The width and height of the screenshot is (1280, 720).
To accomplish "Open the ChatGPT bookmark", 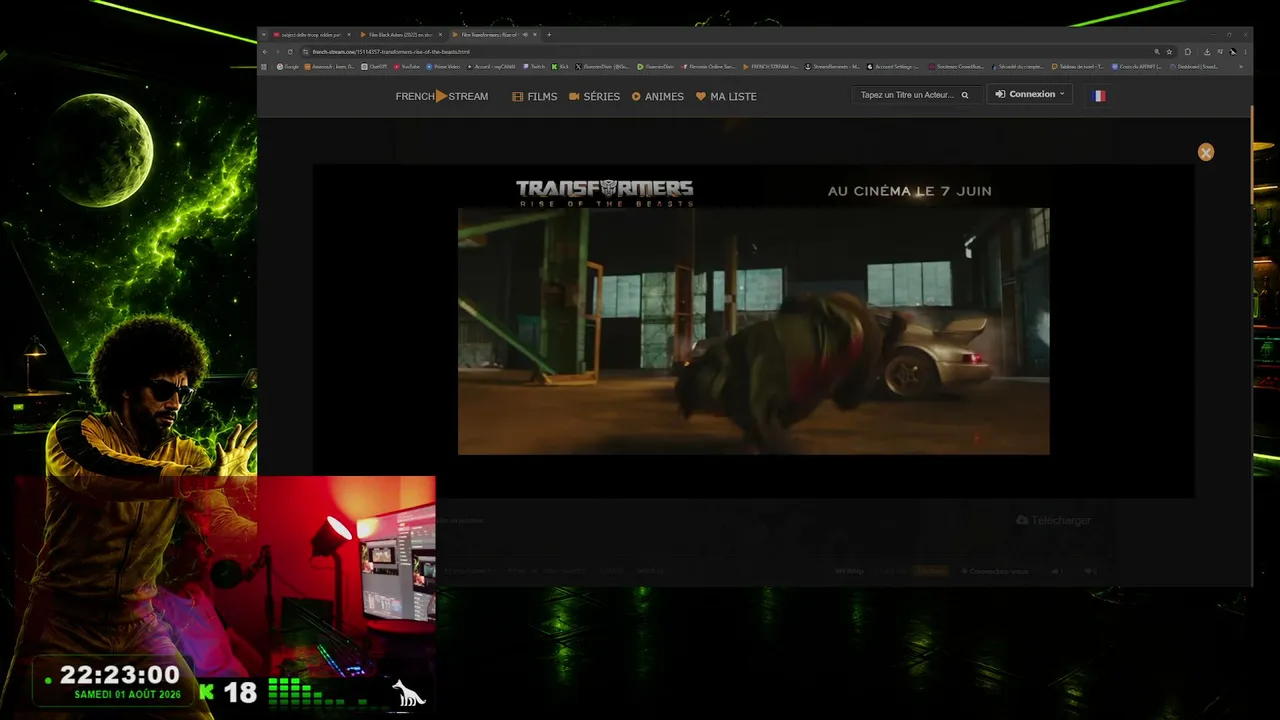I will click(x=374, y=67).
